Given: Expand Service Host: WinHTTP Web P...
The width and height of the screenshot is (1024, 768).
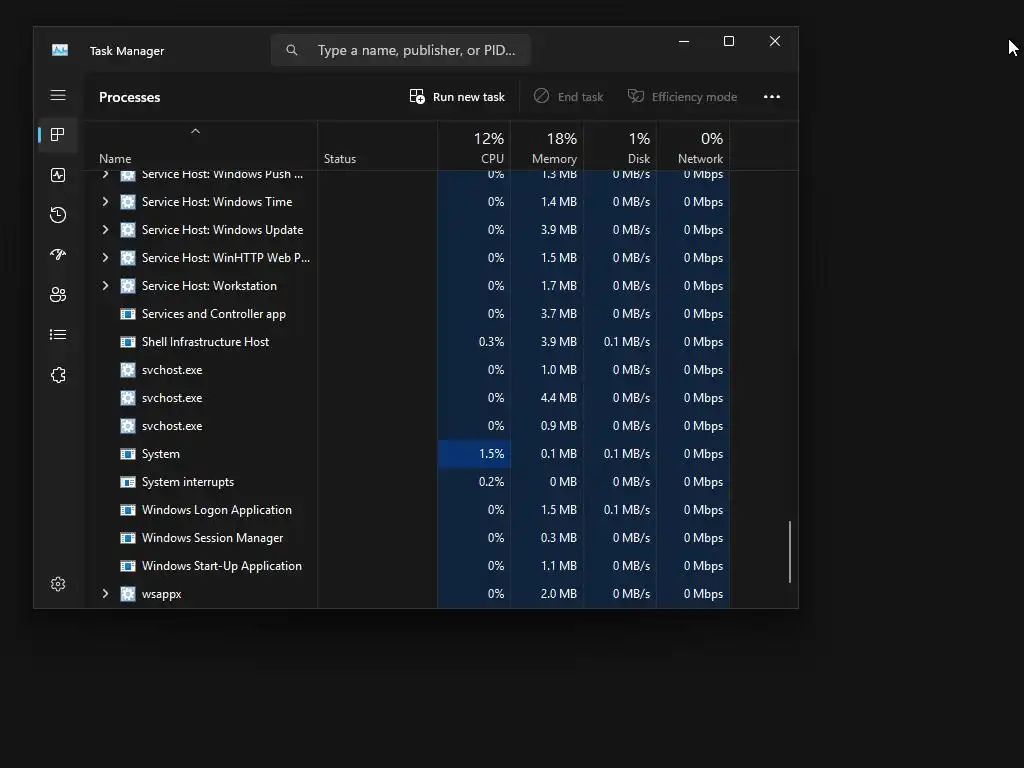Looking at the screenshot, I should point(105,257).
